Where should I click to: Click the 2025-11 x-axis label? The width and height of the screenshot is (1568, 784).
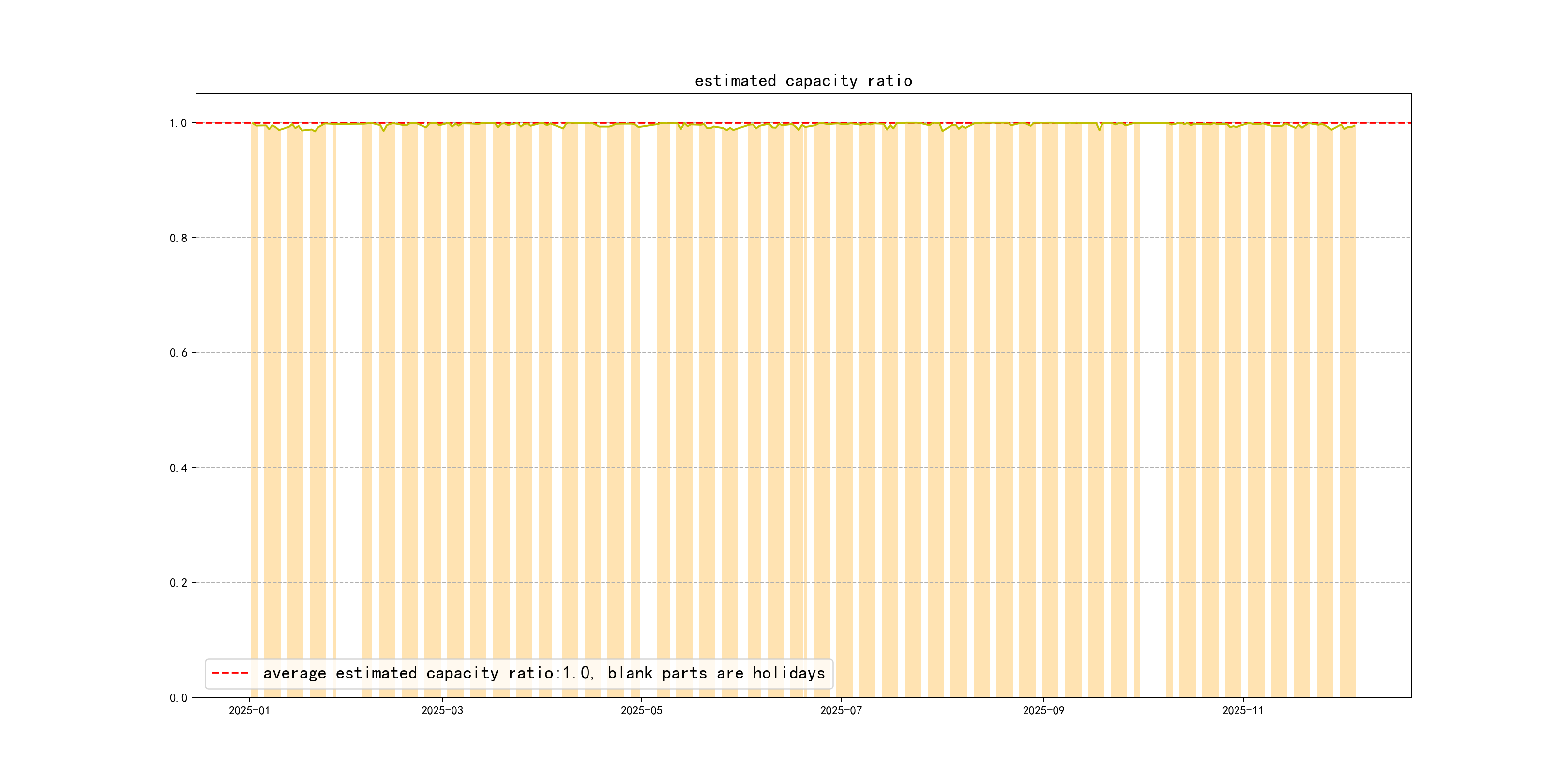1242,710
